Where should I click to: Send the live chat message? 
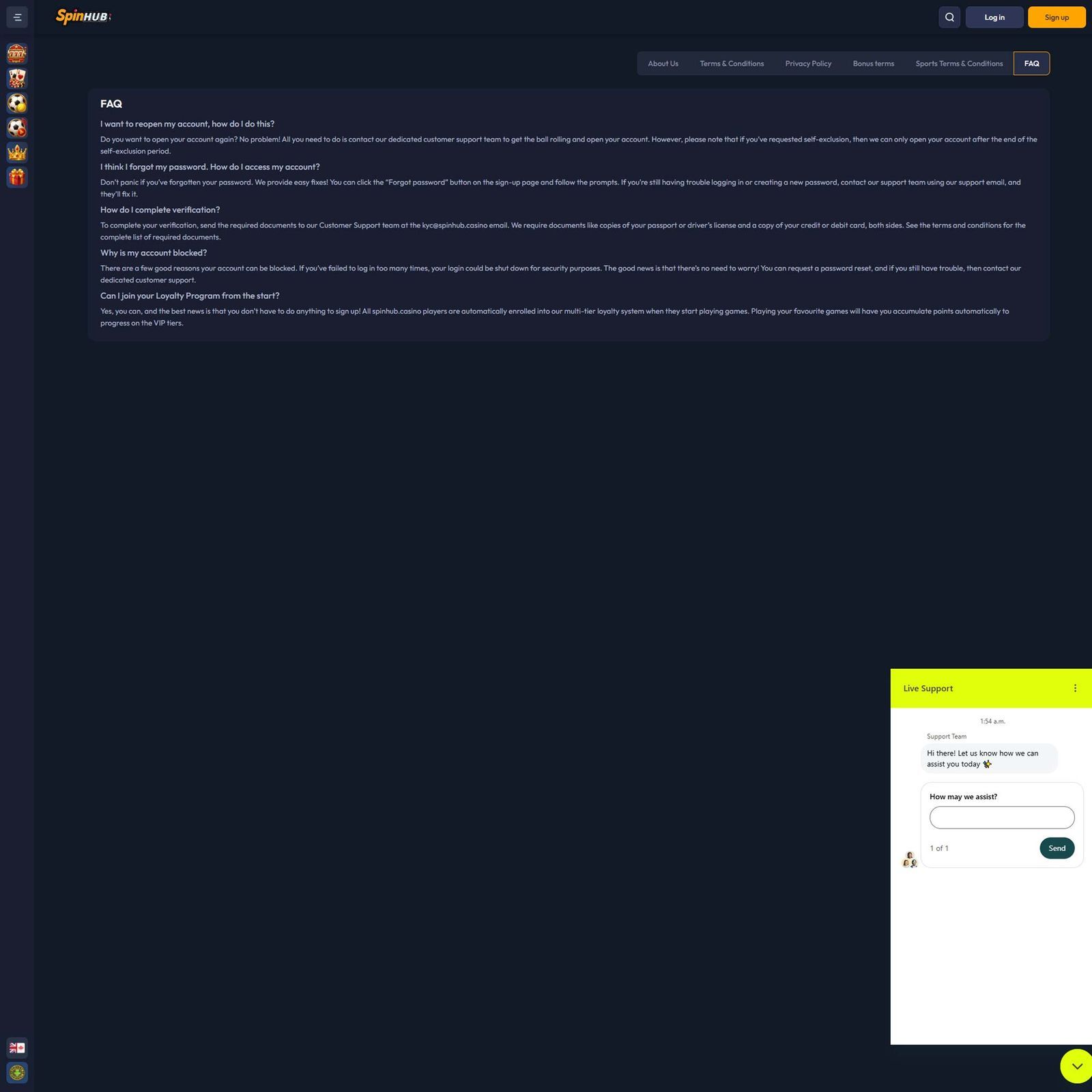(1057, 848)
